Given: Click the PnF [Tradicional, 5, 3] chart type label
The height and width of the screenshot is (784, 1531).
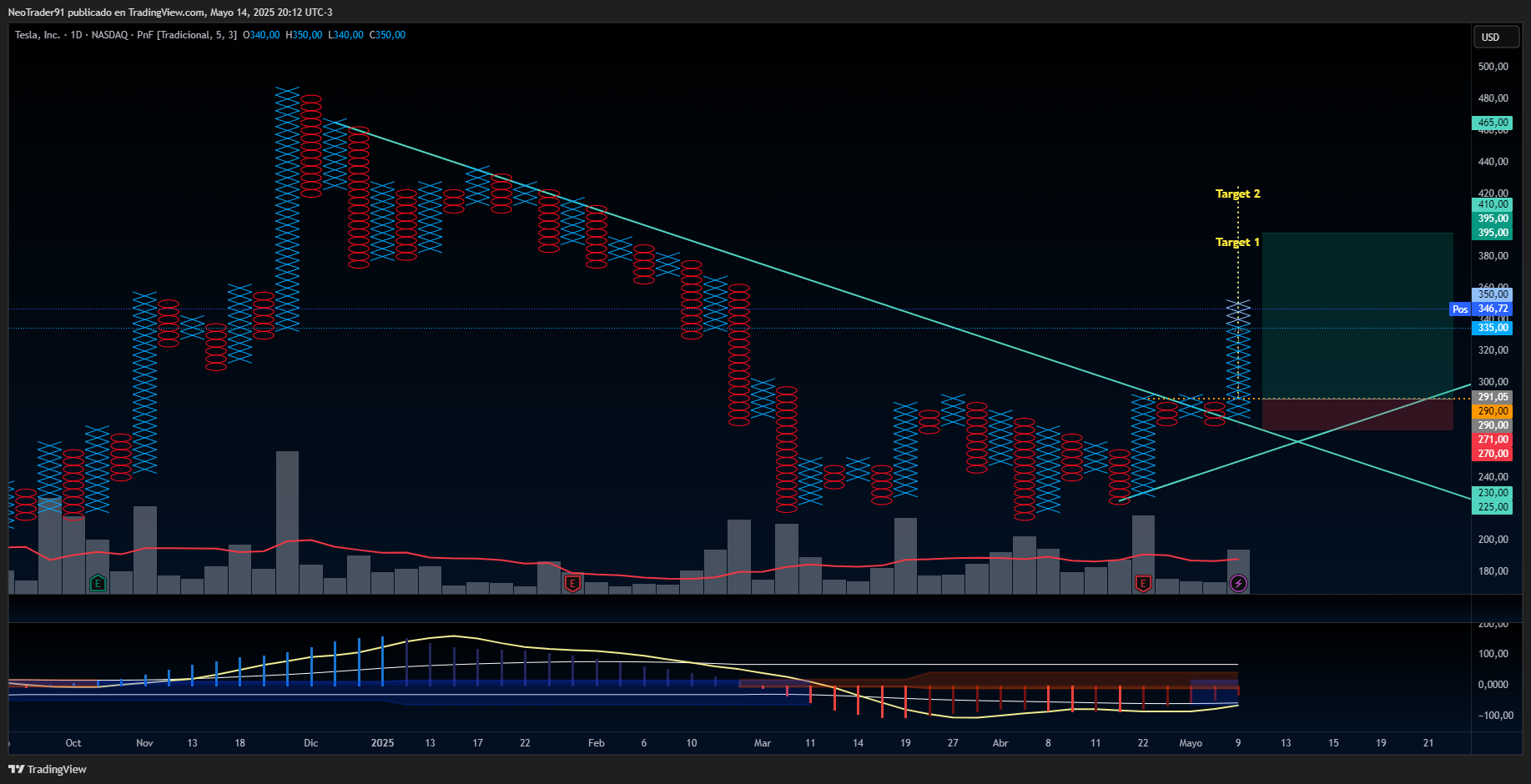Looking at the screenshot, I should click(x=187, y=35).
